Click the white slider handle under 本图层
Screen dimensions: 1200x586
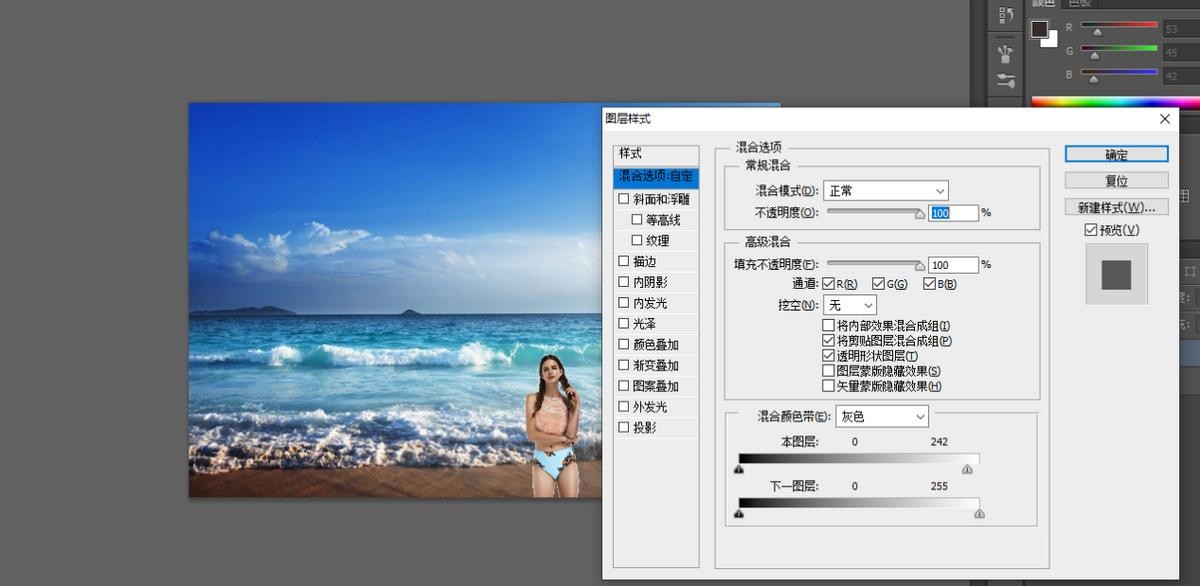click(967, 468)
